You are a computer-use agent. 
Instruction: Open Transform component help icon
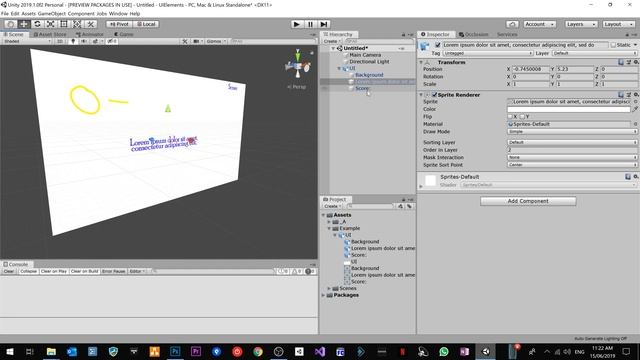[x=621, y=62]
